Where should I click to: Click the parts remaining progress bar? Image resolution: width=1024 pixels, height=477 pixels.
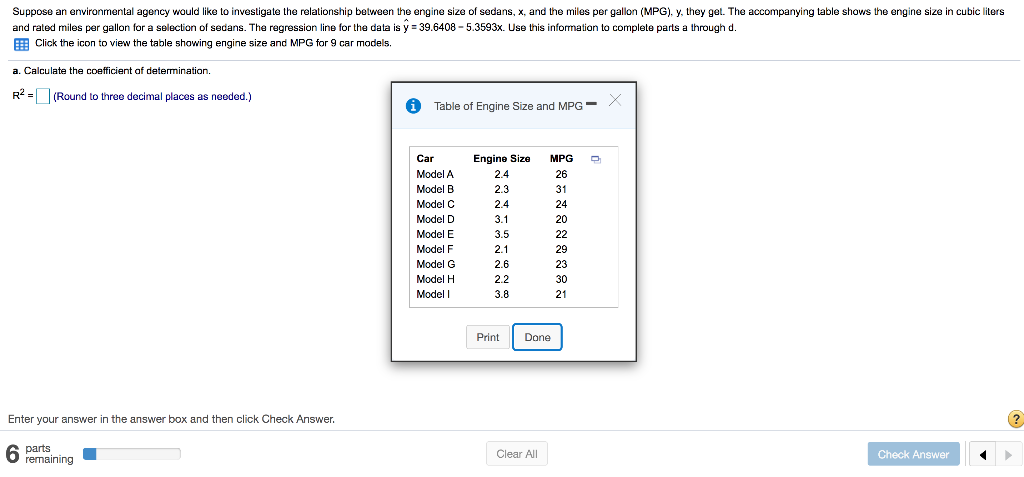pos(131,453)
